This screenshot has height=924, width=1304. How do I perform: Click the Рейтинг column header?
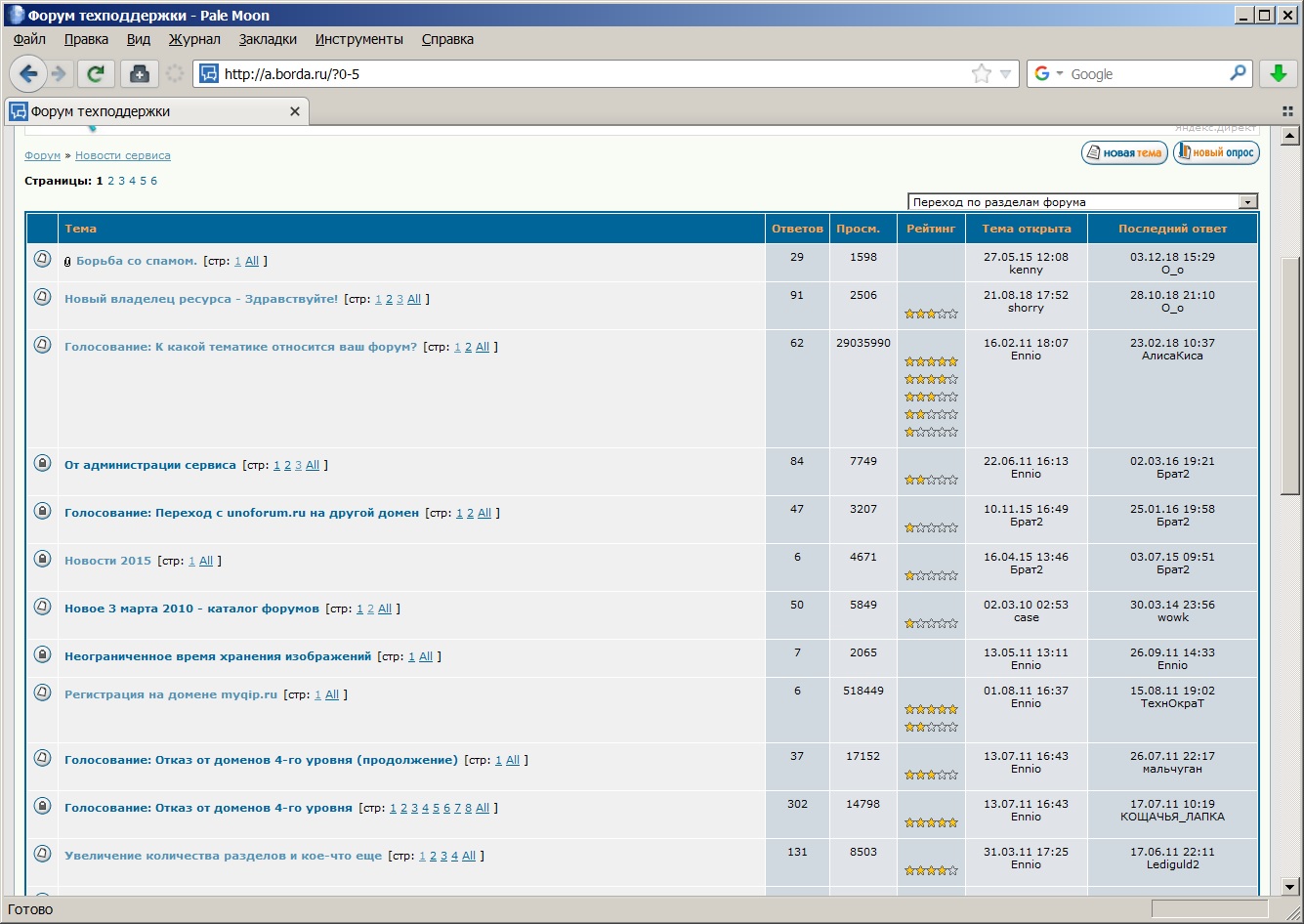coord(931,229)
